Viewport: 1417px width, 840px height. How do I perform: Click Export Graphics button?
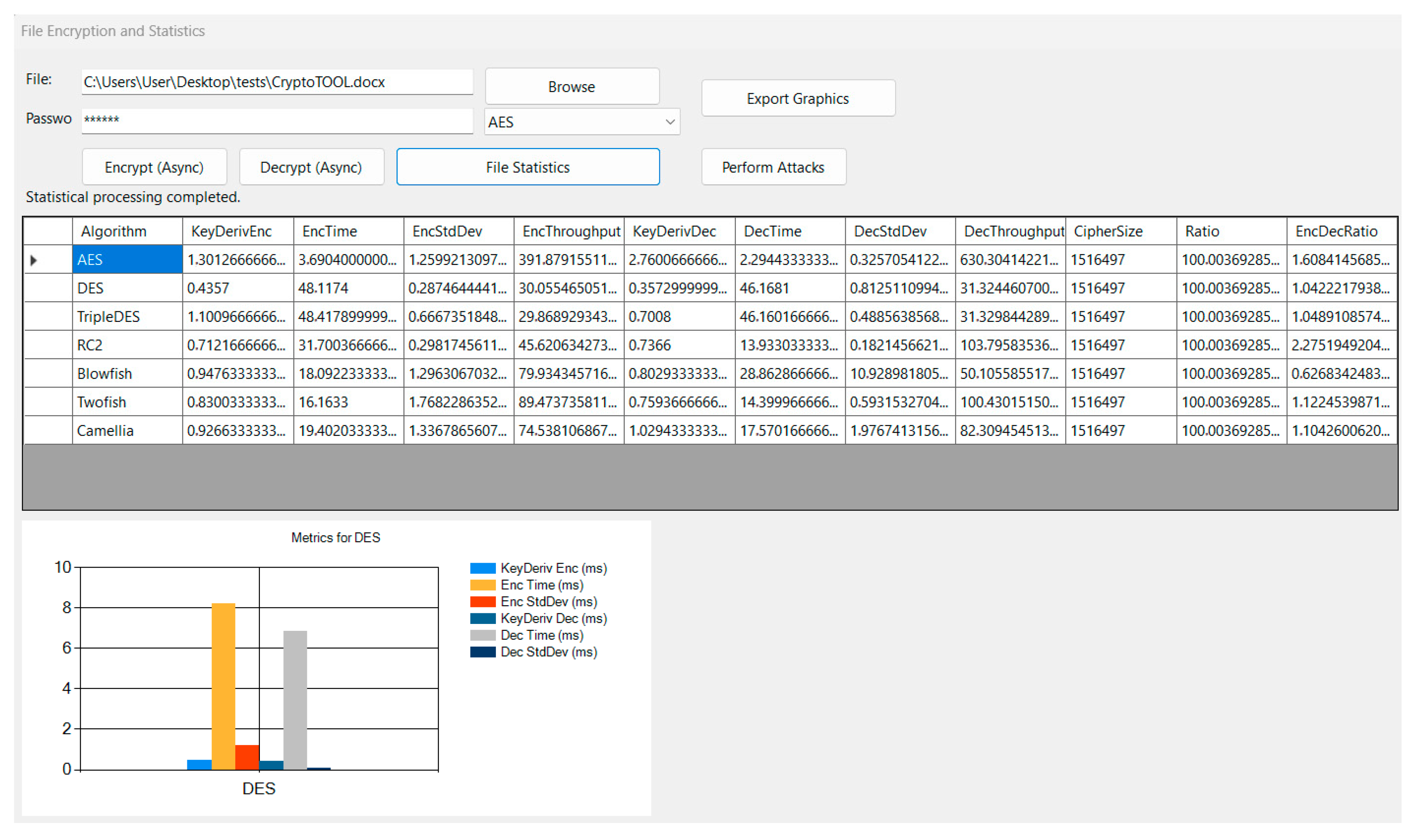(798, 99)
